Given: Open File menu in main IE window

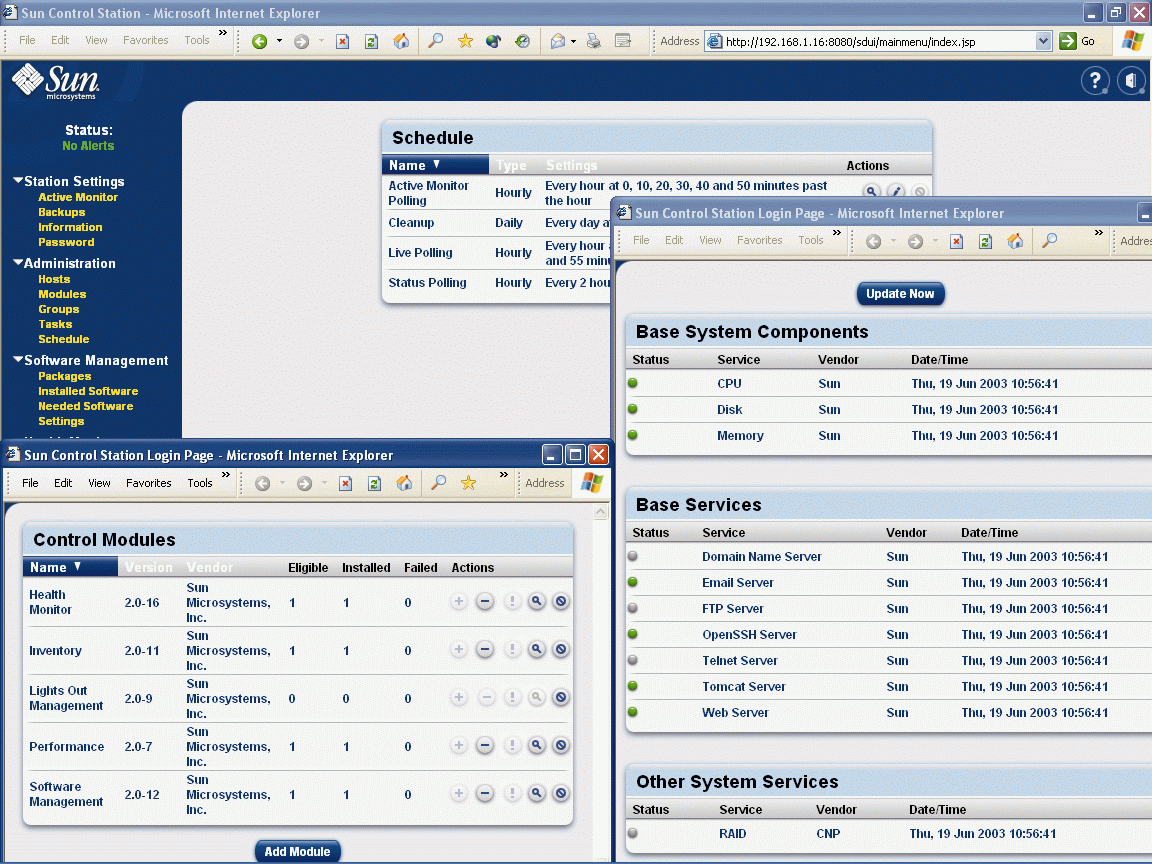Looking at the screenshot, I should click(27, 40).
